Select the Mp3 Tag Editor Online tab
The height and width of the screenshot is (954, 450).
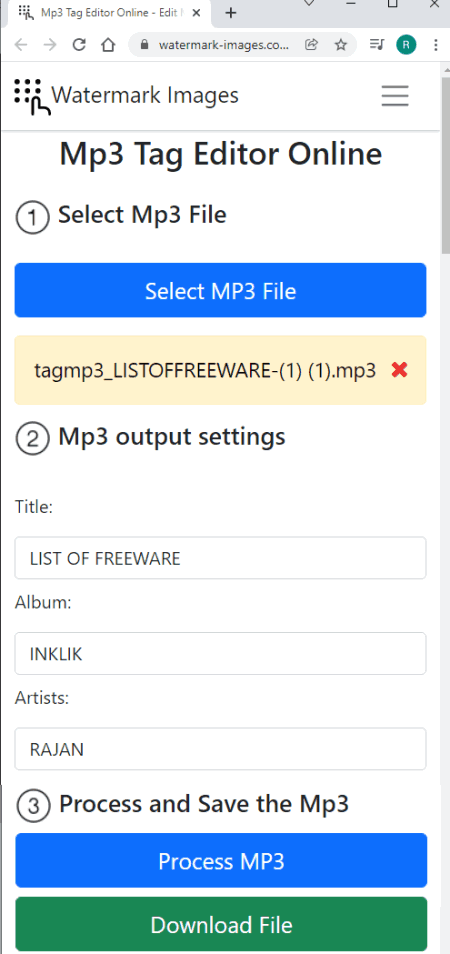coord(109,13)
